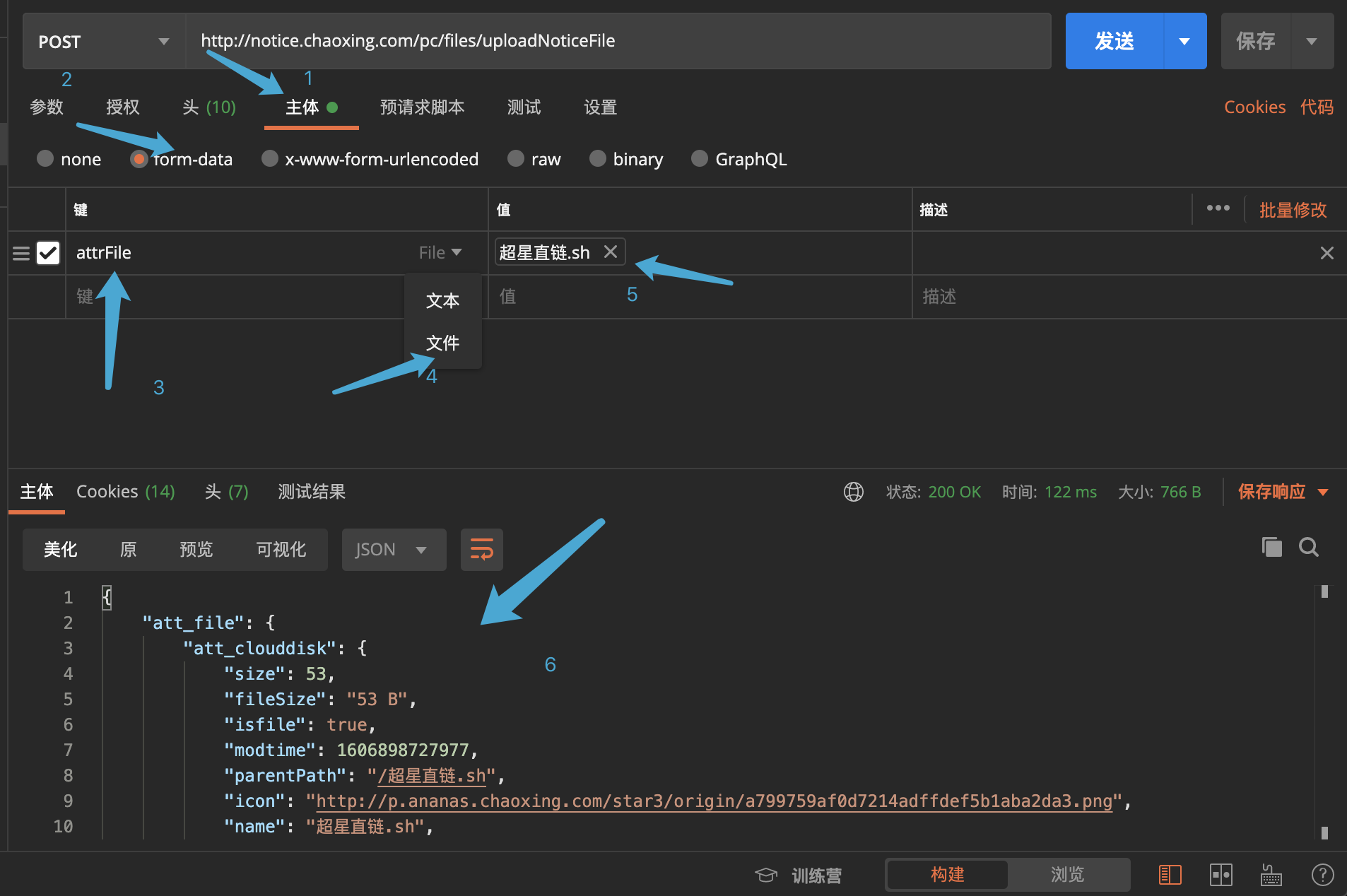The image size is (1347, 896).
Task: Open search in response body
Action: click(x=1308, y=547)
